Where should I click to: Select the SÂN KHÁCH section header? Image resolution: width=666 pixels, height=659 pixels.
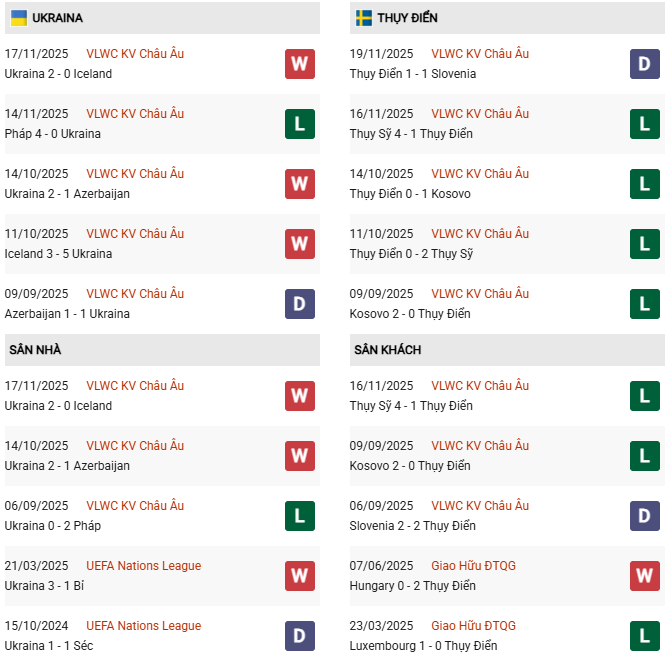tap(387, 350)
